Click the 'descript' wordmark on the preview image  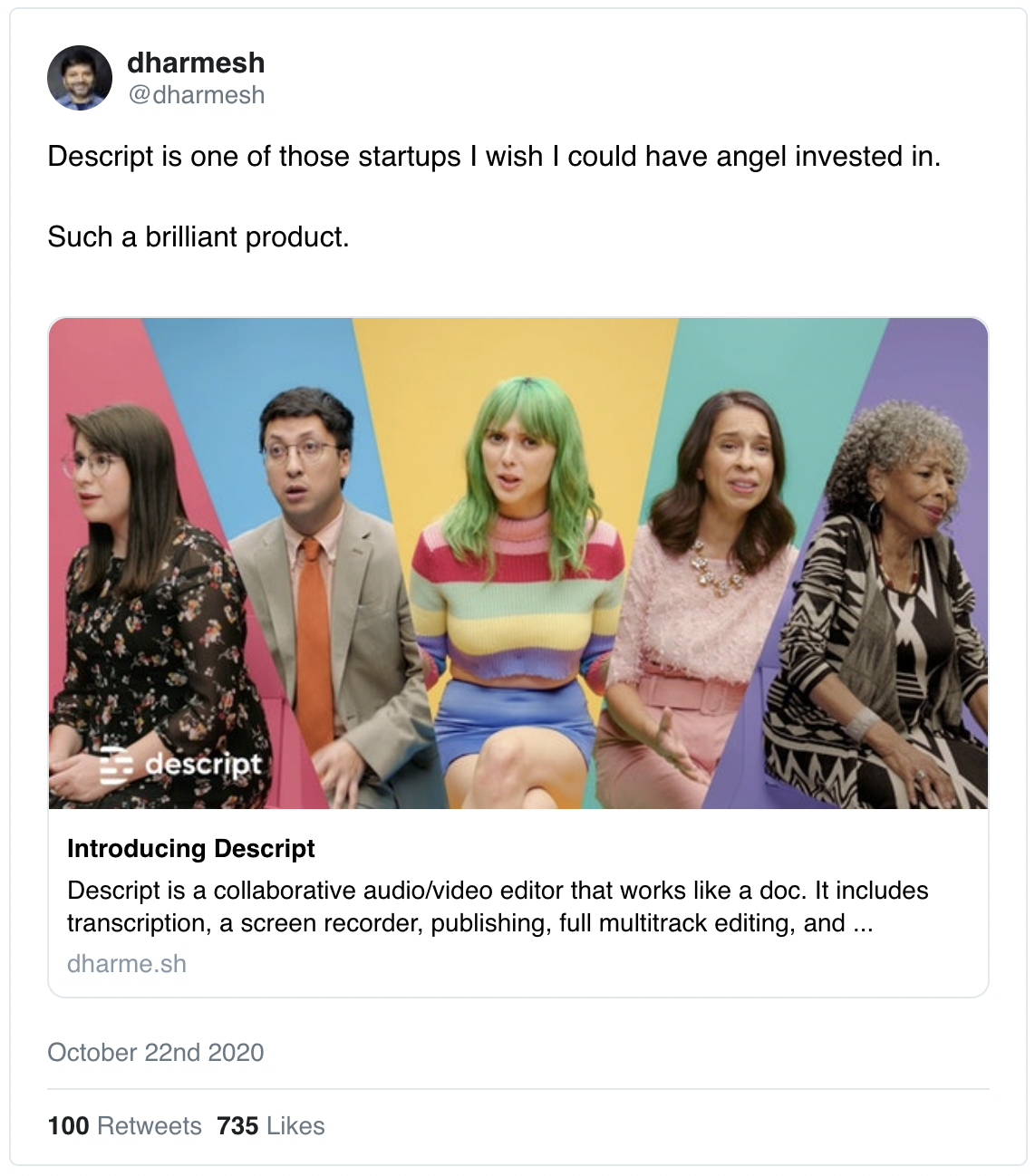[x=203, y=764]
